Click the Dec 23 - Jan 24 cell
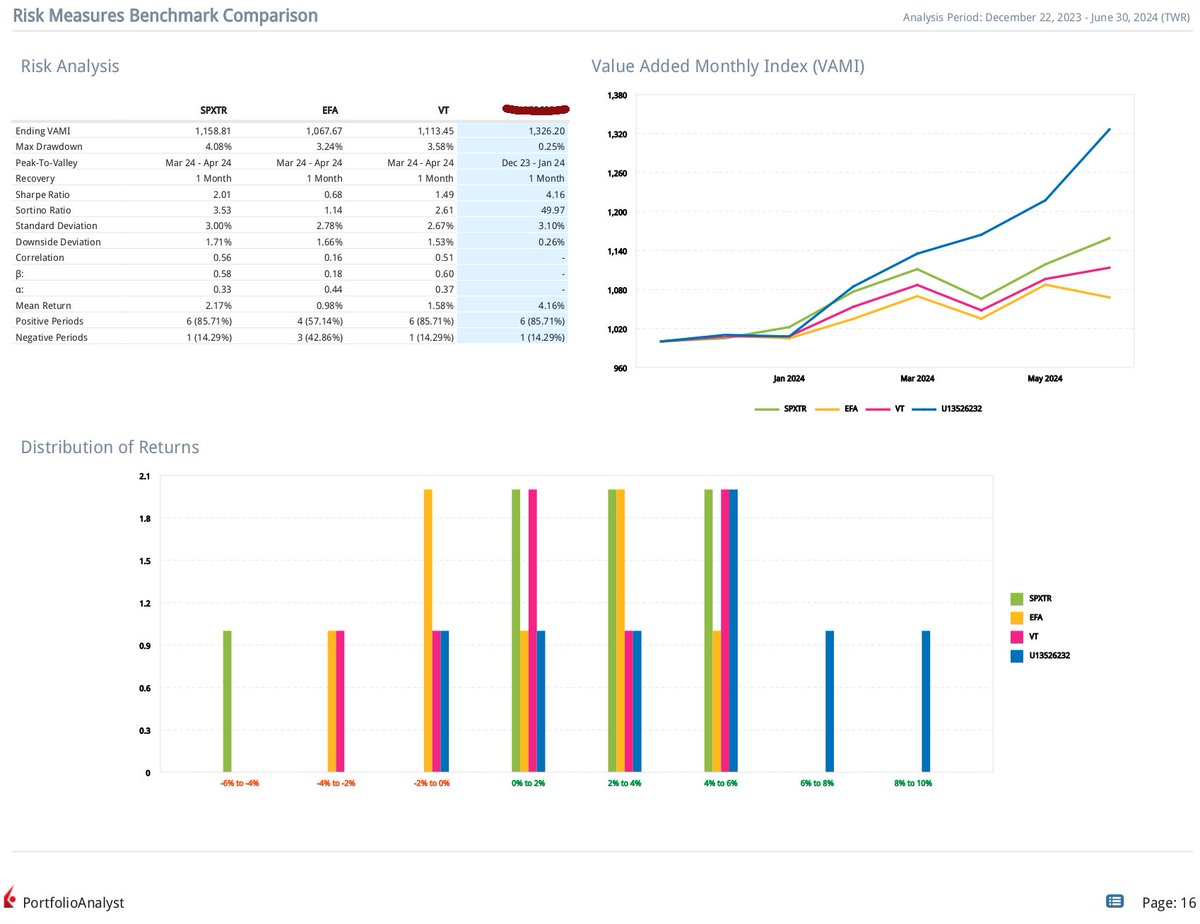This screenshot has height=924, width=1200. [533, 162]
